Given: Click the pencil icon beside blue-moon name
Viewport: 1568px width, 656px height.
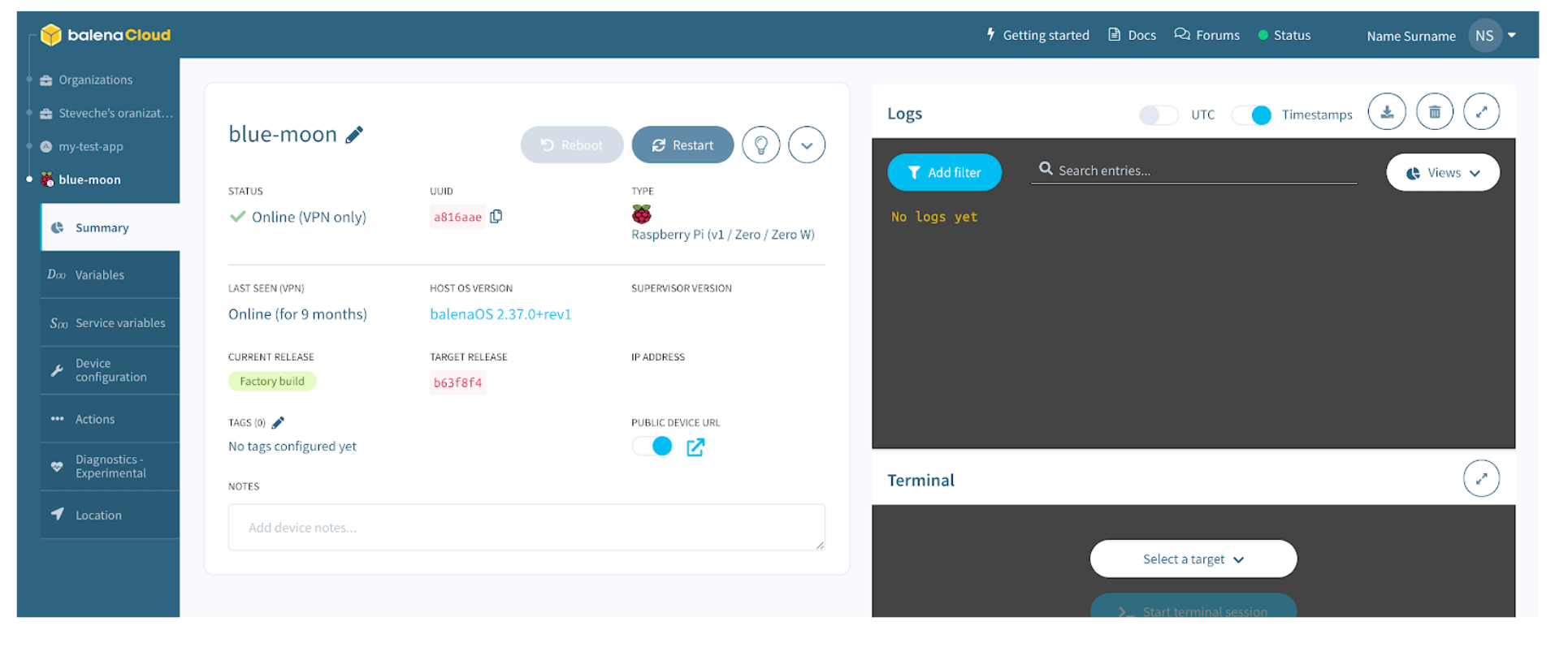Looking at the screenshot, I should [x=354, y=135].
